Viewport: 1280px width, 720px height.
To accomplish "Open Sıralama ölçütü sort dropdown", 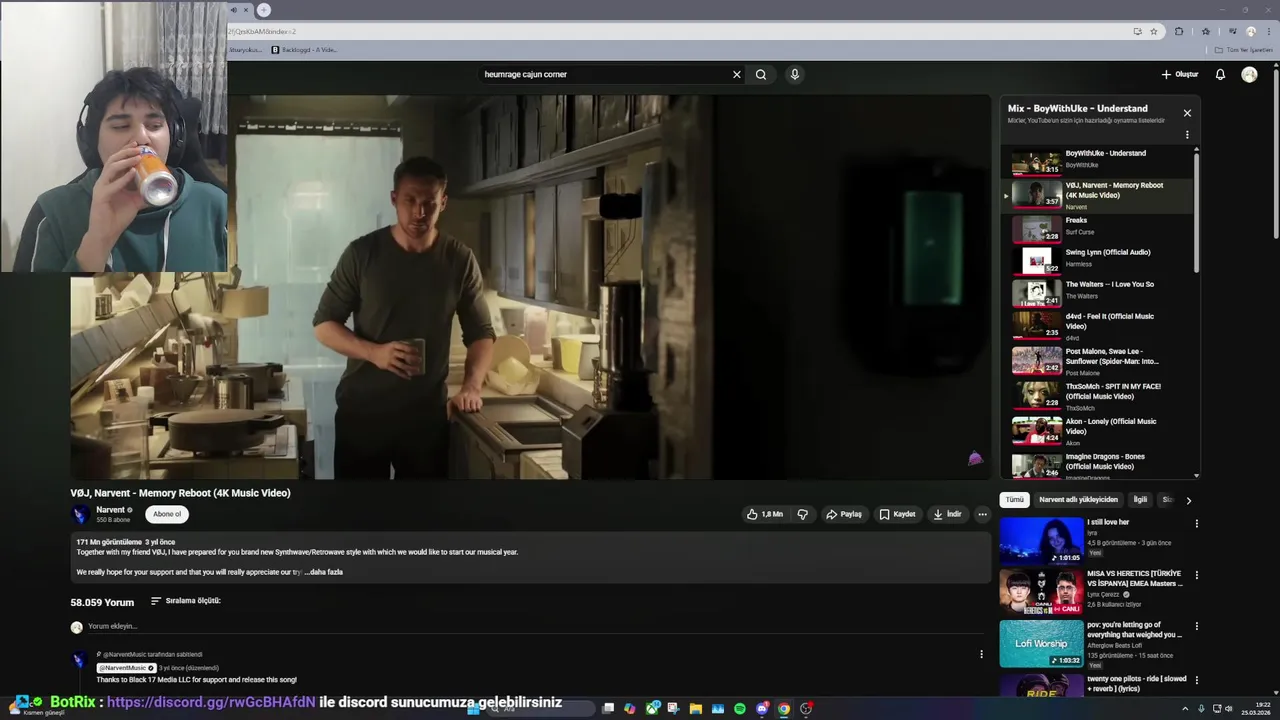I will [x=185, y=601].
